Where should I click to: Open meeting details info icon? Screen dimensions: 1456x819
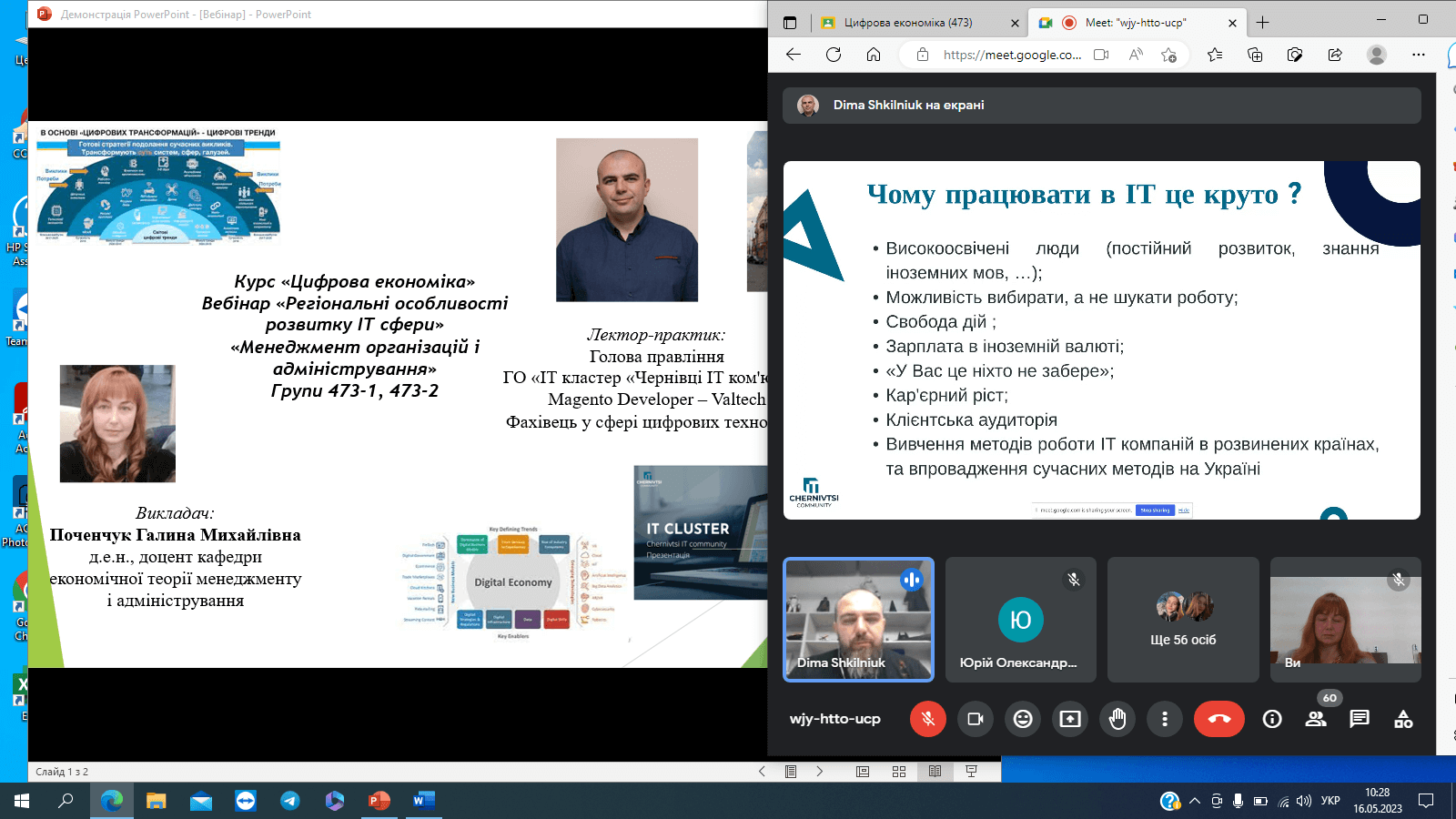point(1272,719)
